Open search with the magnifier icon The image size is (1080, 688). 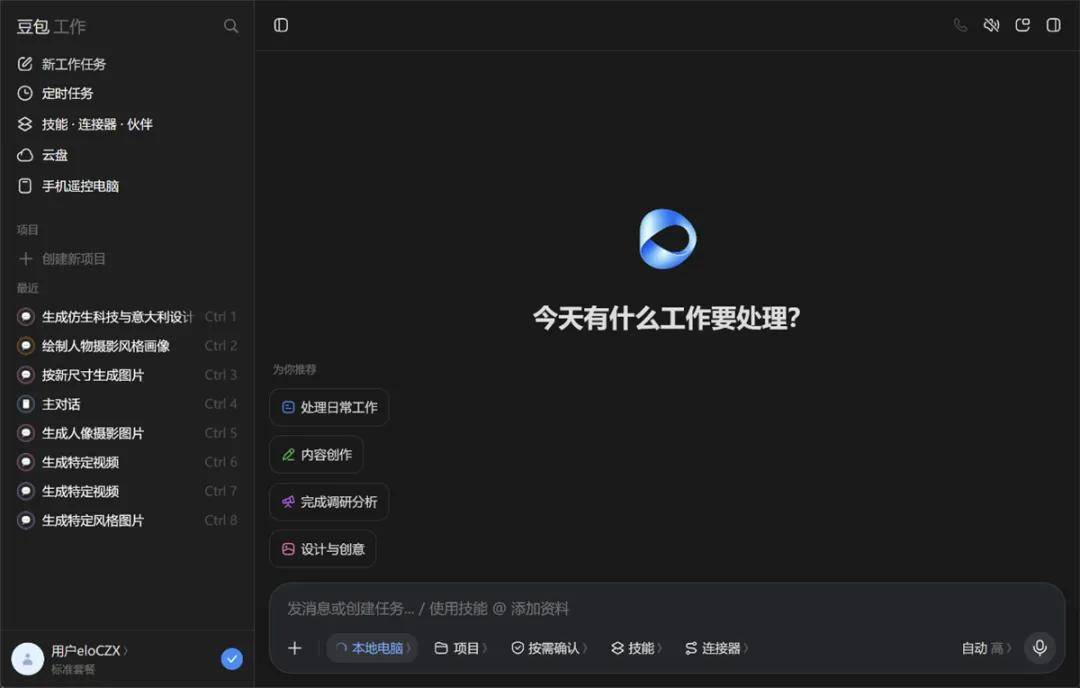click(231, 26)
